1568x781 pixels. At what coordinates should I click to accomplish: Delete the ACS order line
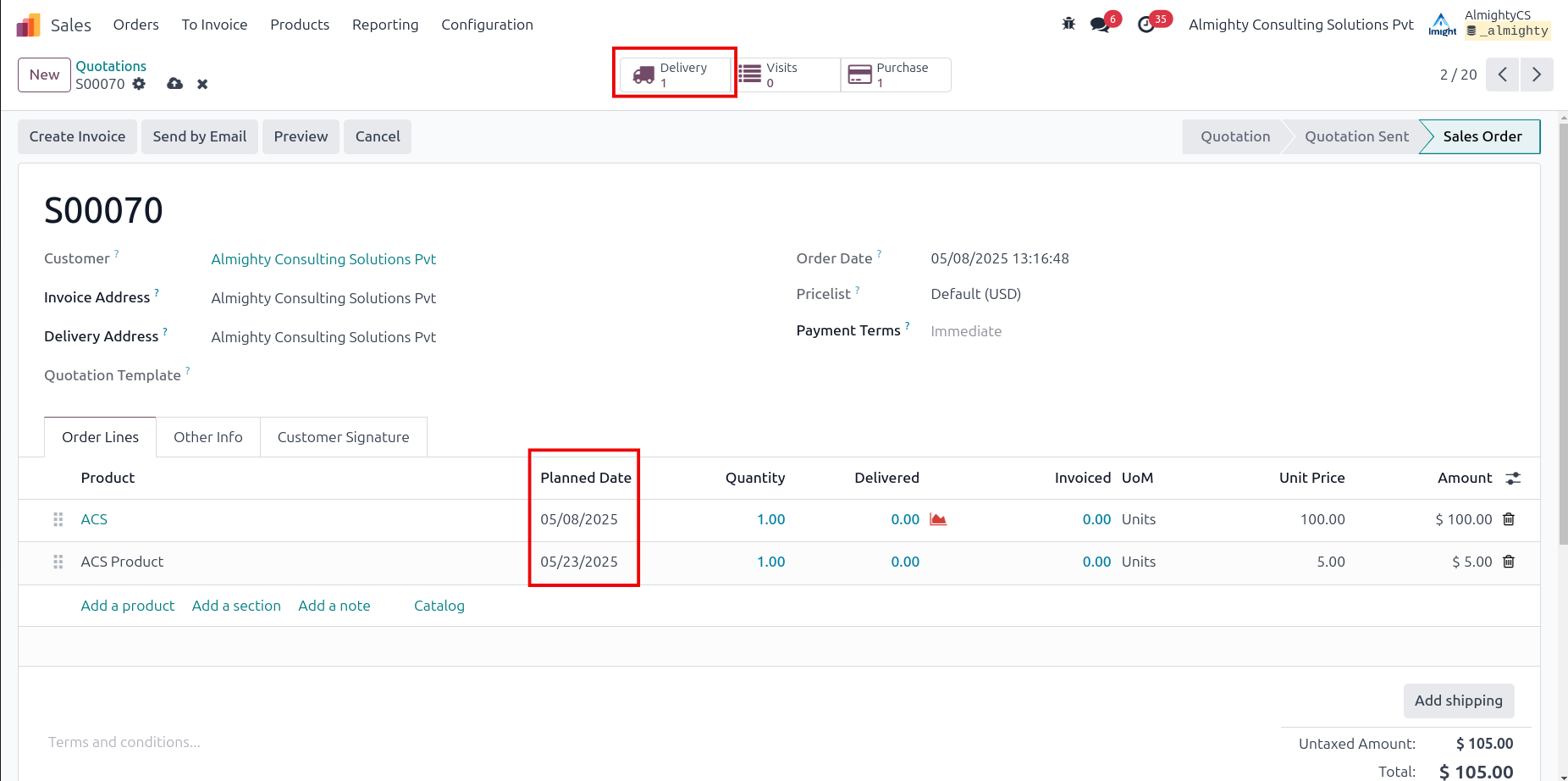tap(1509, 519)
